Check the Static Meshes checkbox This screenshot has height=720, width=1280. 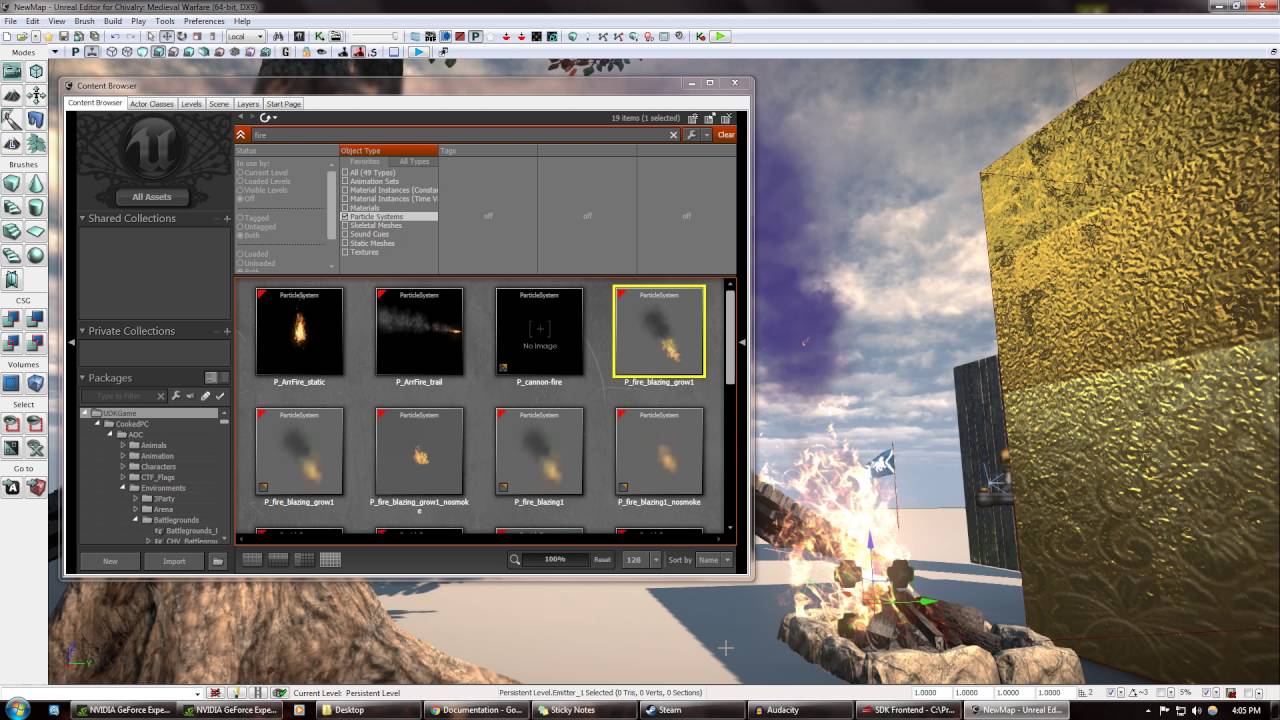(345, 243)
